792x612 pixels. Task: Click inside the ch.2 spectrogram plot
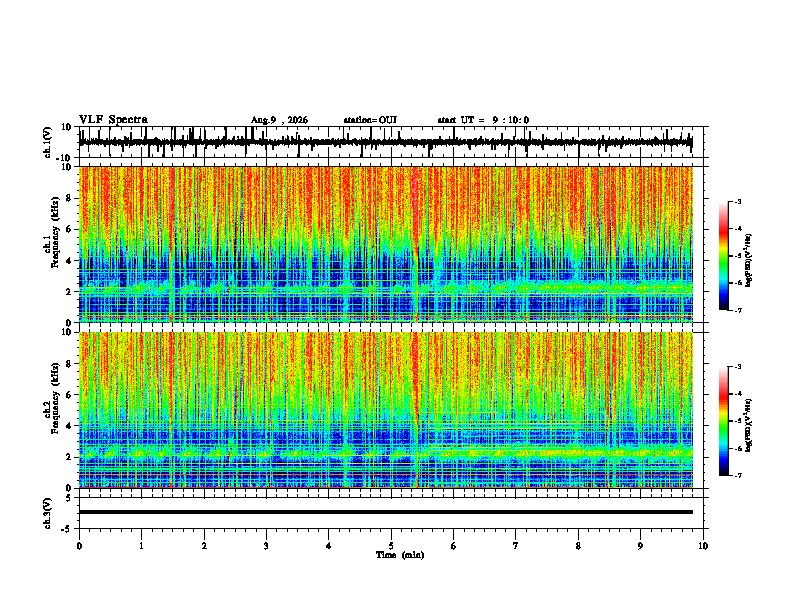[385, 410]
